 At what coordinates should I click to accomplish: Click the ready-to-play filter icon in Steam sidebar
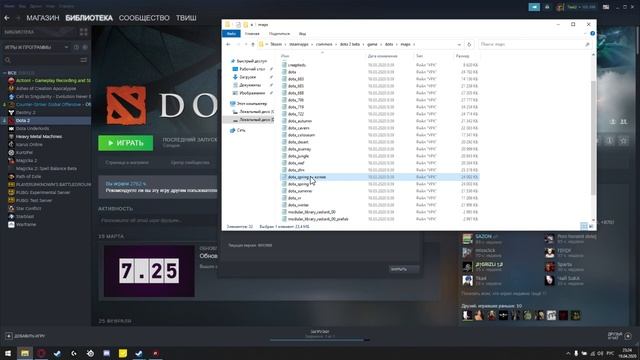[x=84, y=47]
